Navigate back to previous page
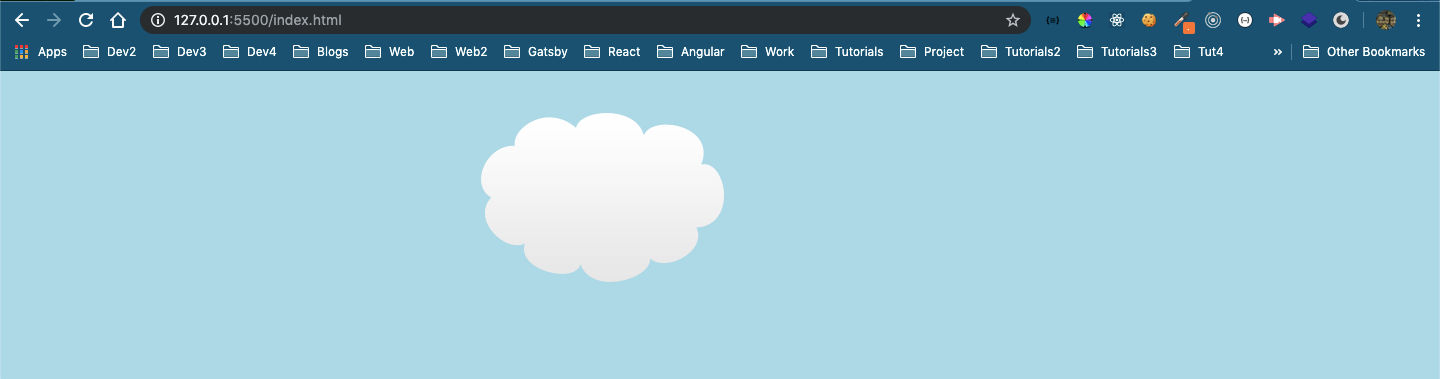This screenshot has width=1440, height=379. point(22,20)
